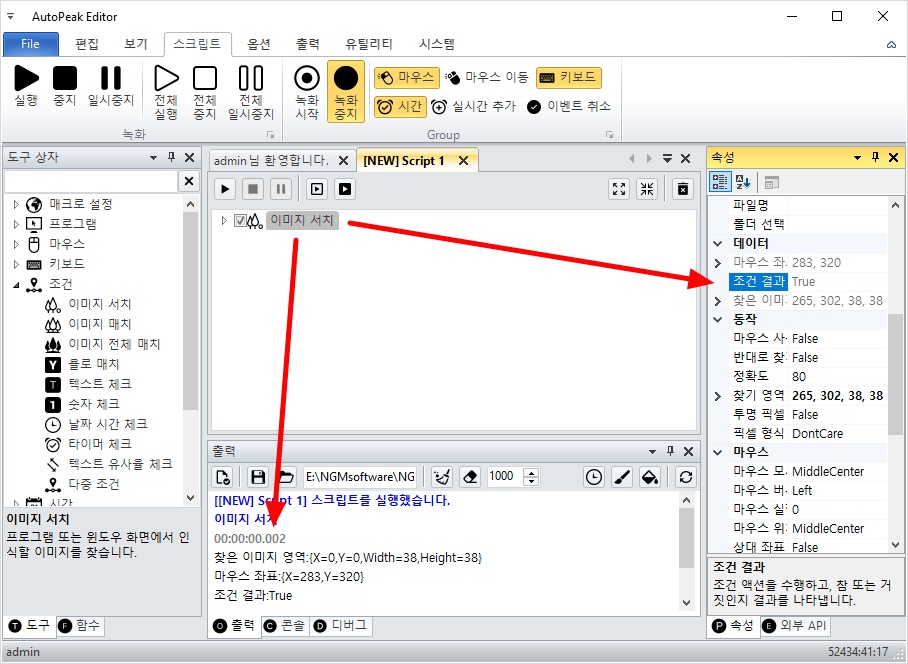Click the refresh icon in output toolbar

pos(686,477)
